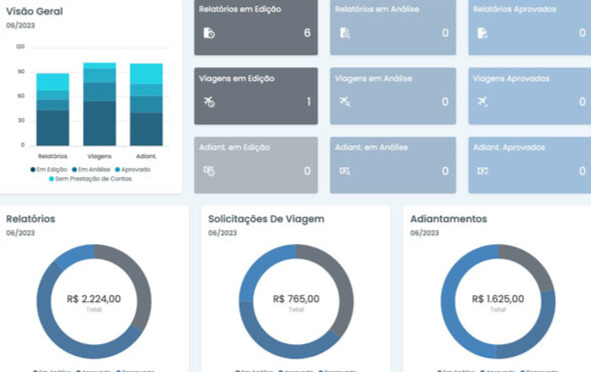
Task: Click the Viagens em Edição airplane icon
Action: click(x=209, y=102)
